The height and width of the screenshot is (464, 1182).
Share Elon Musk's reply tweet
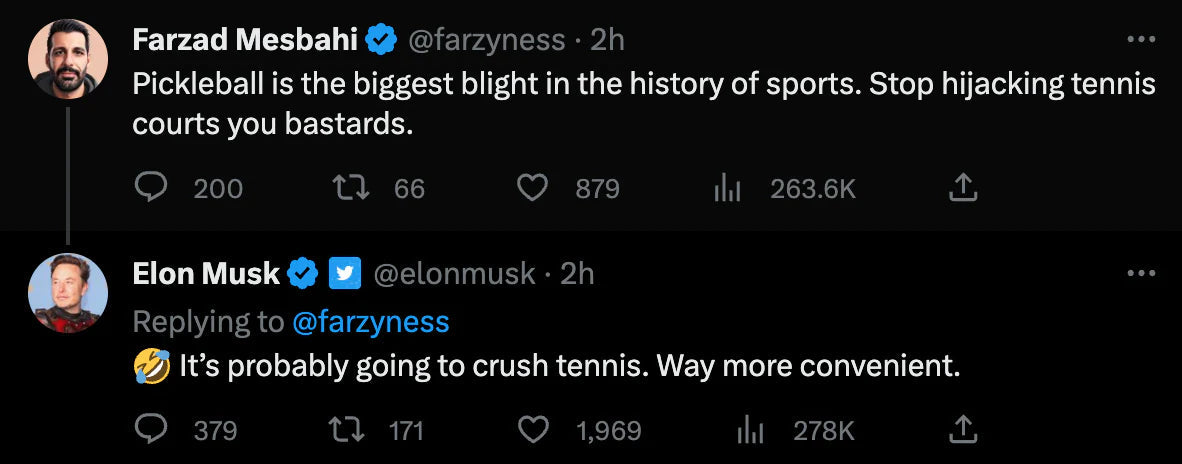pos(961,429)
